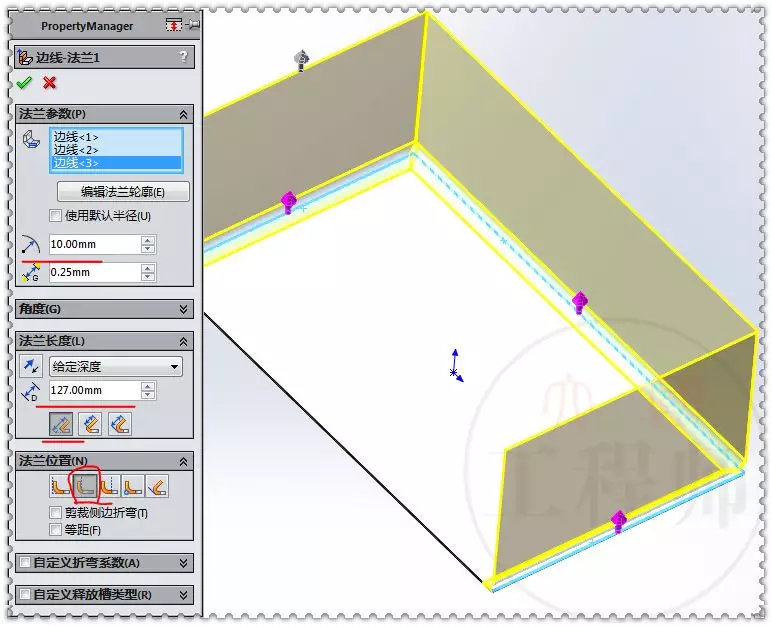Increase the 127.00mm length spinner
This screenshot has width=772, height=626.
[x=148, y=386]
